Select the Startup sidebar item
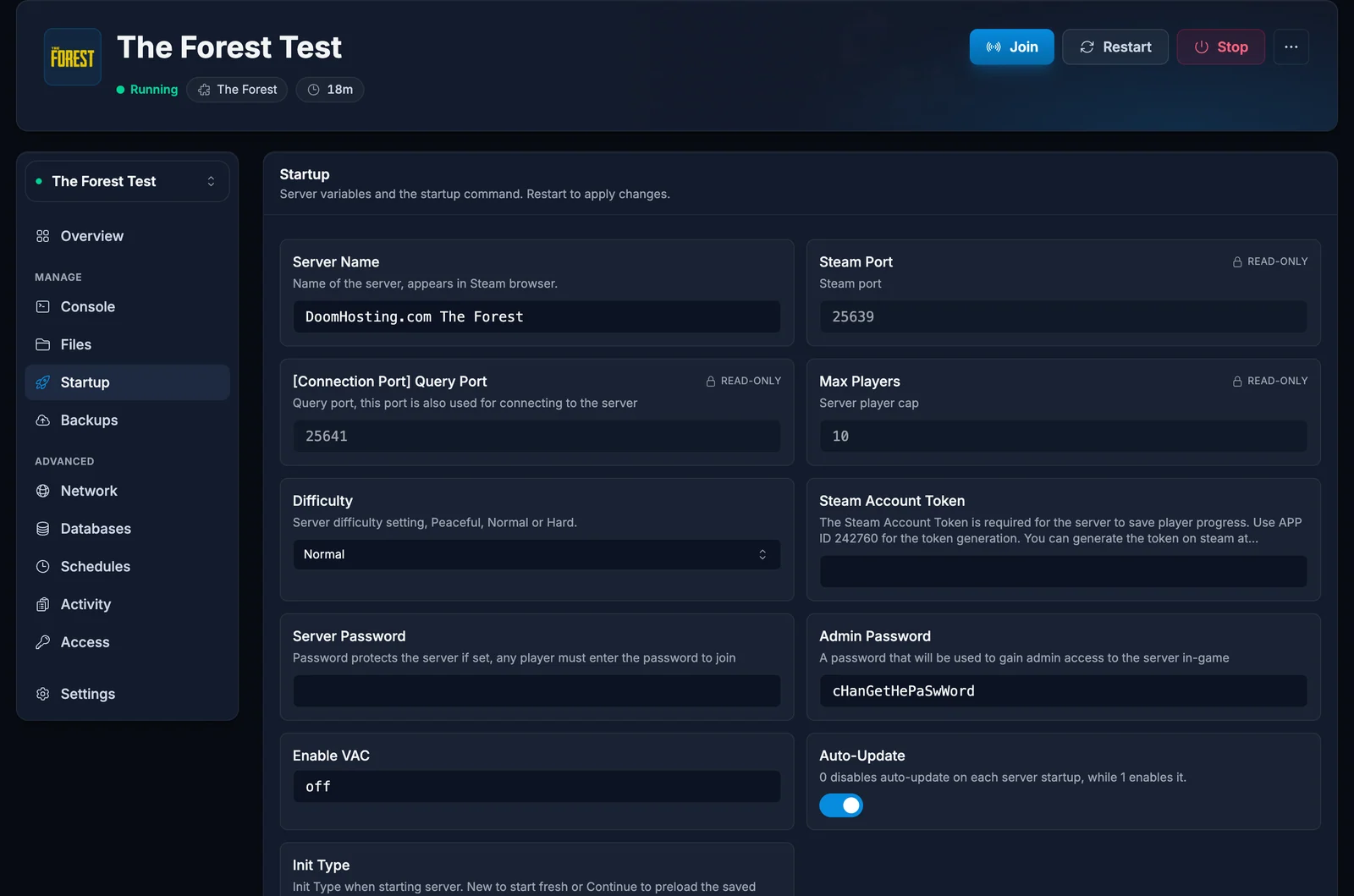 pos(127,382)
